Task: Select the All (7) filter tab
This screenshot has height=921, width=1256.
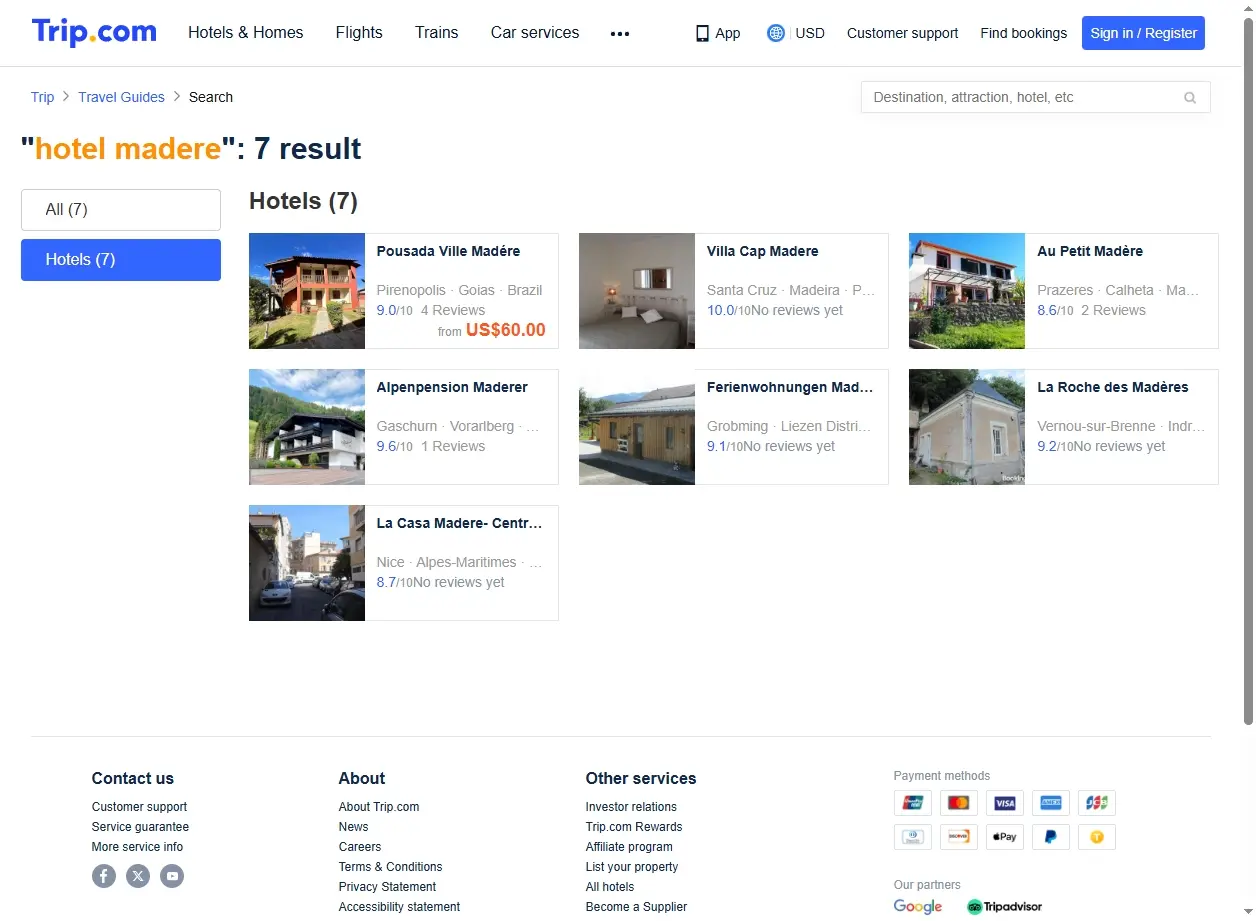Action: point(121,210)
